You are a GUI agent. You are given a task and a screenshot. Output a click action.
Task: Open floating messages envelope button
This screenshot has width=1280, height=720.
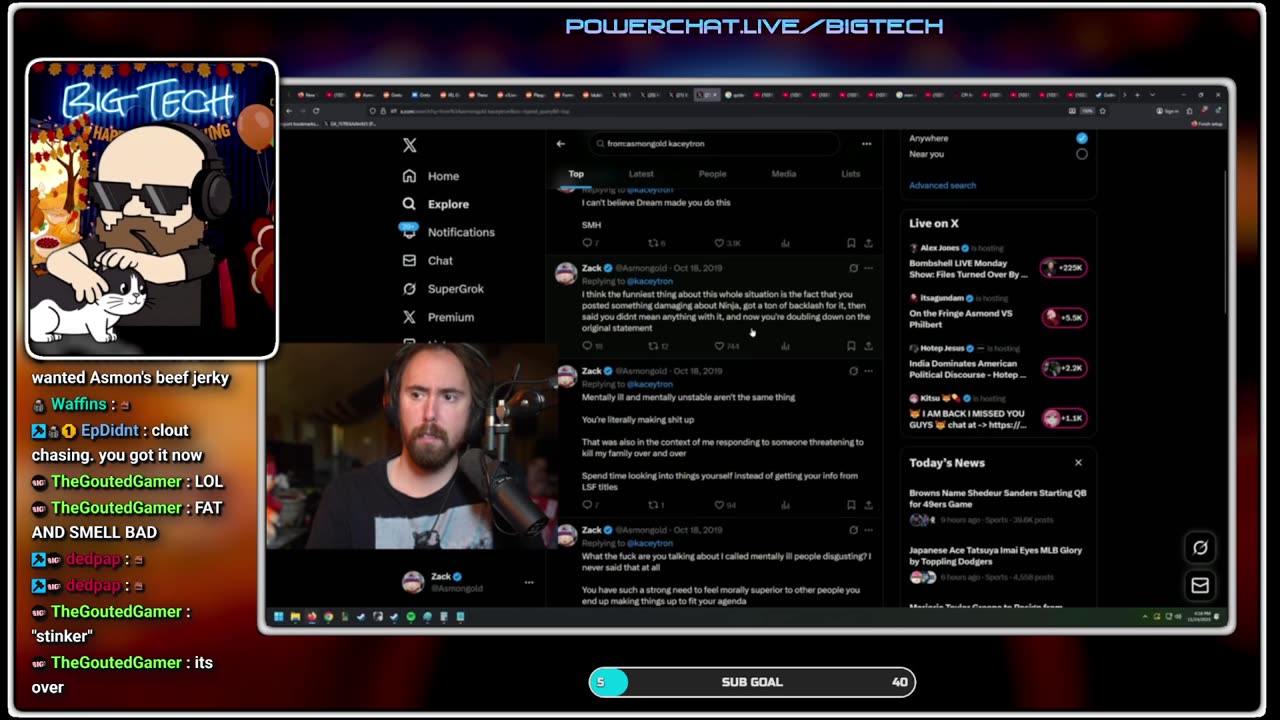pyautogui.click(x=1200, y=586)
